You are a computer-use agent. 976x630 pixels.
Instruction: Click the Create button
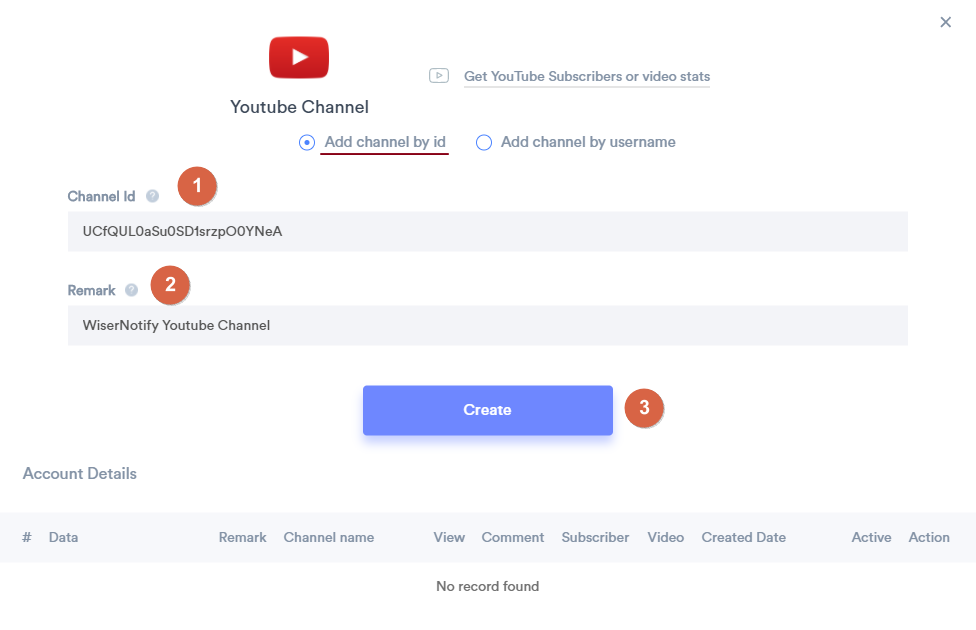coord(488,410)
